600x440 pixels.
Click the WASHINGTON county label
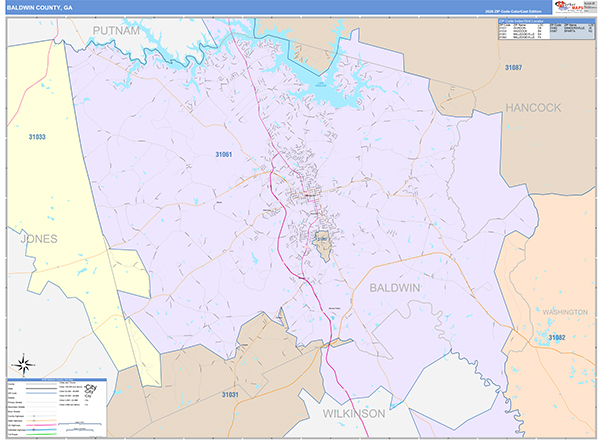tap(565, 312)
